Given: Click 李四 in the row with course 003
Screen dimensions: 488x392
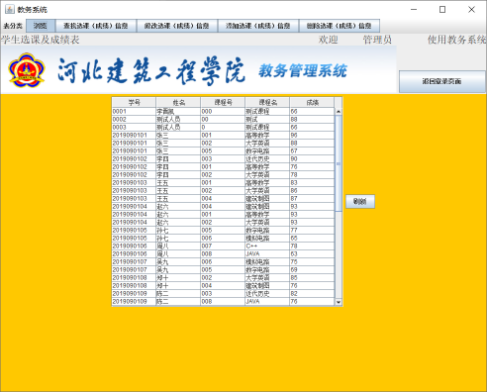Looking at the screenshot, I should point(178,159).
